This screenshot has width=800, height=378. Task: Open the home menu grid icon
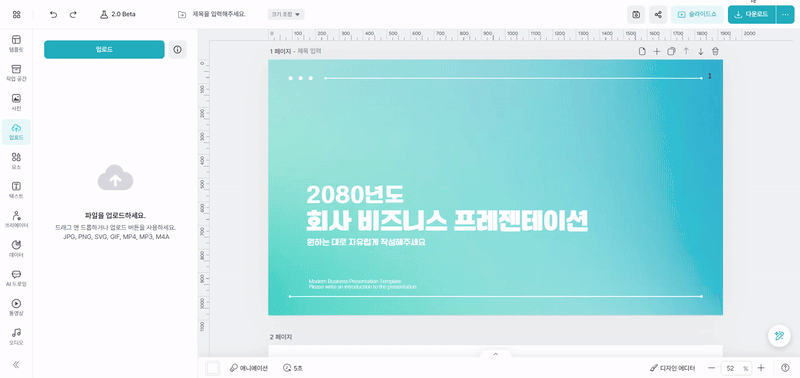16,14
